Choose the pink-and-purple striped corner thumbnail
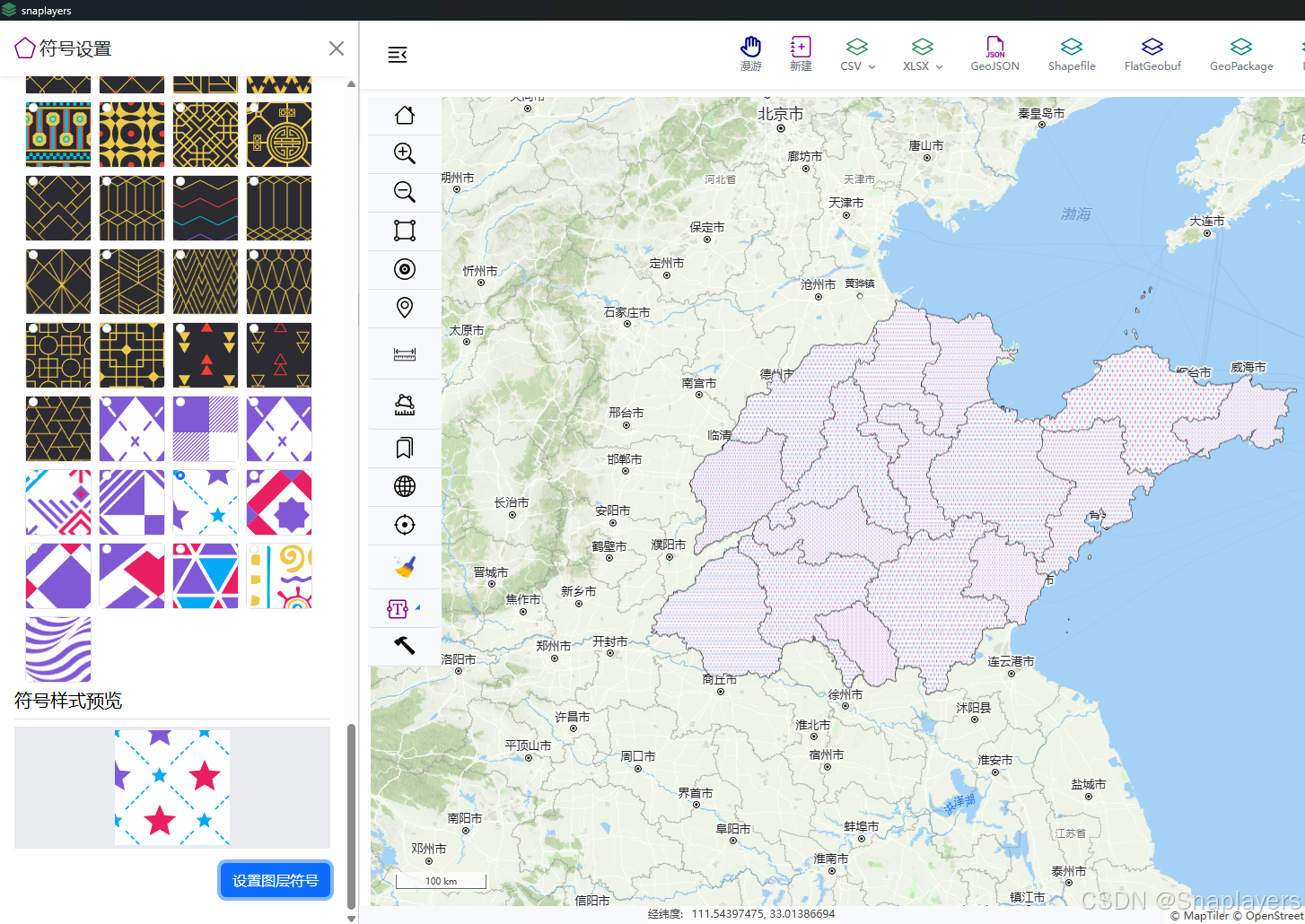 pyautogui.click(x=58, y=502)
